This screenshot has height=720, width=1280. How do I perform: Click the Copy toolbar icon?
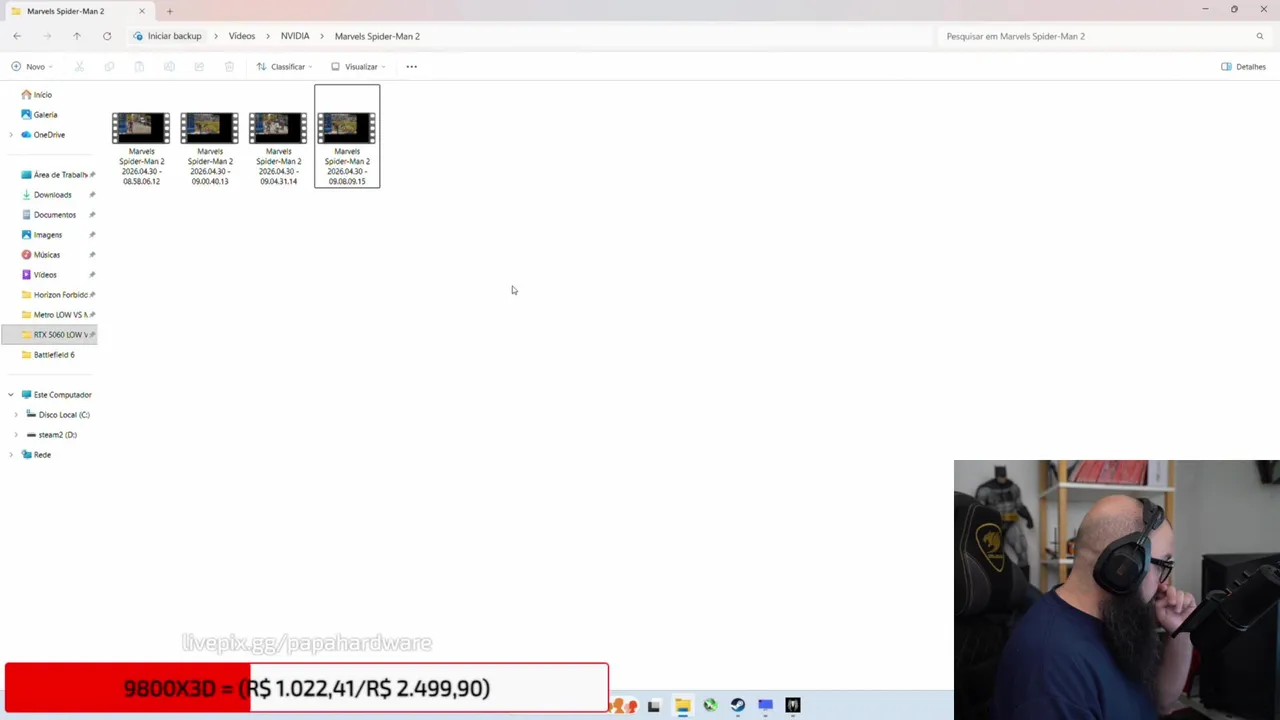coord(109,67)
